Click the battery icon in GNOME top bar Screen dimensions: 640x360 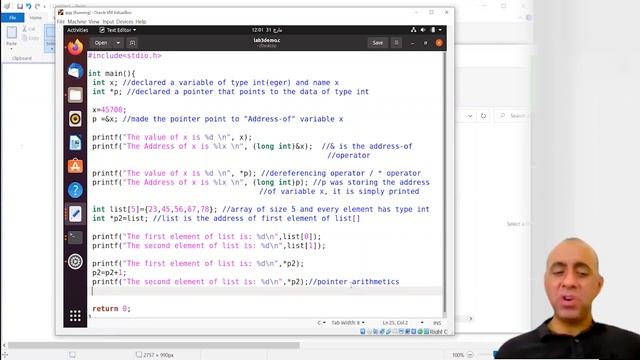[x=433, y=30]
